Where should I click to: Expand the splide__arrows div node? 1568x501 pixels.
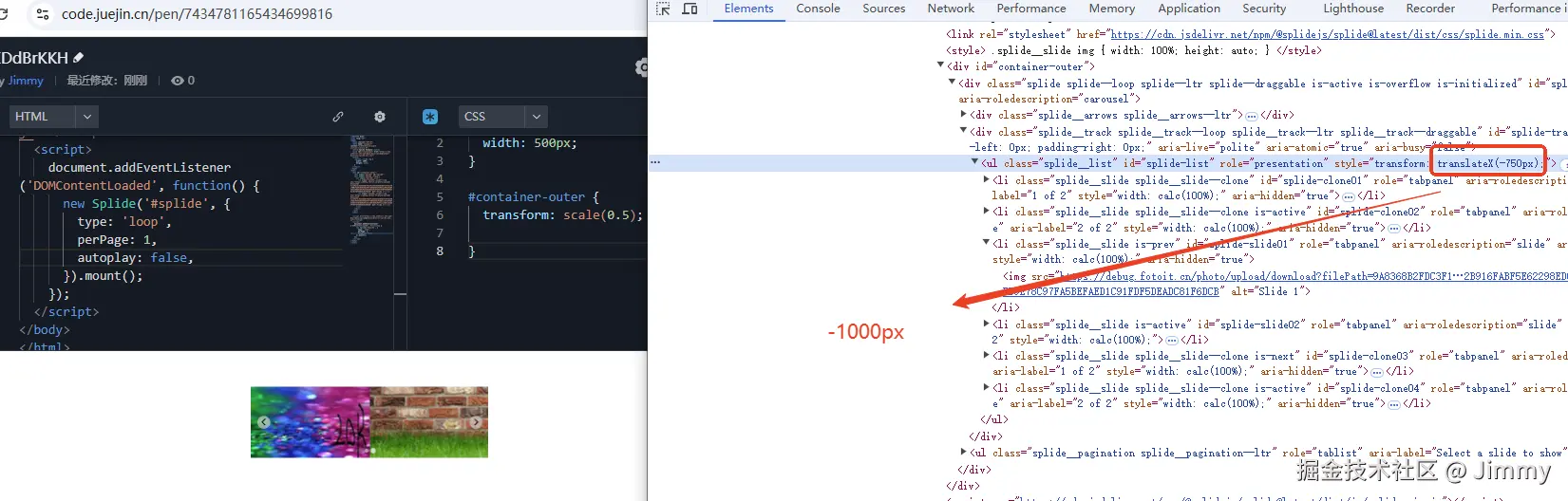tap(964, 114)
